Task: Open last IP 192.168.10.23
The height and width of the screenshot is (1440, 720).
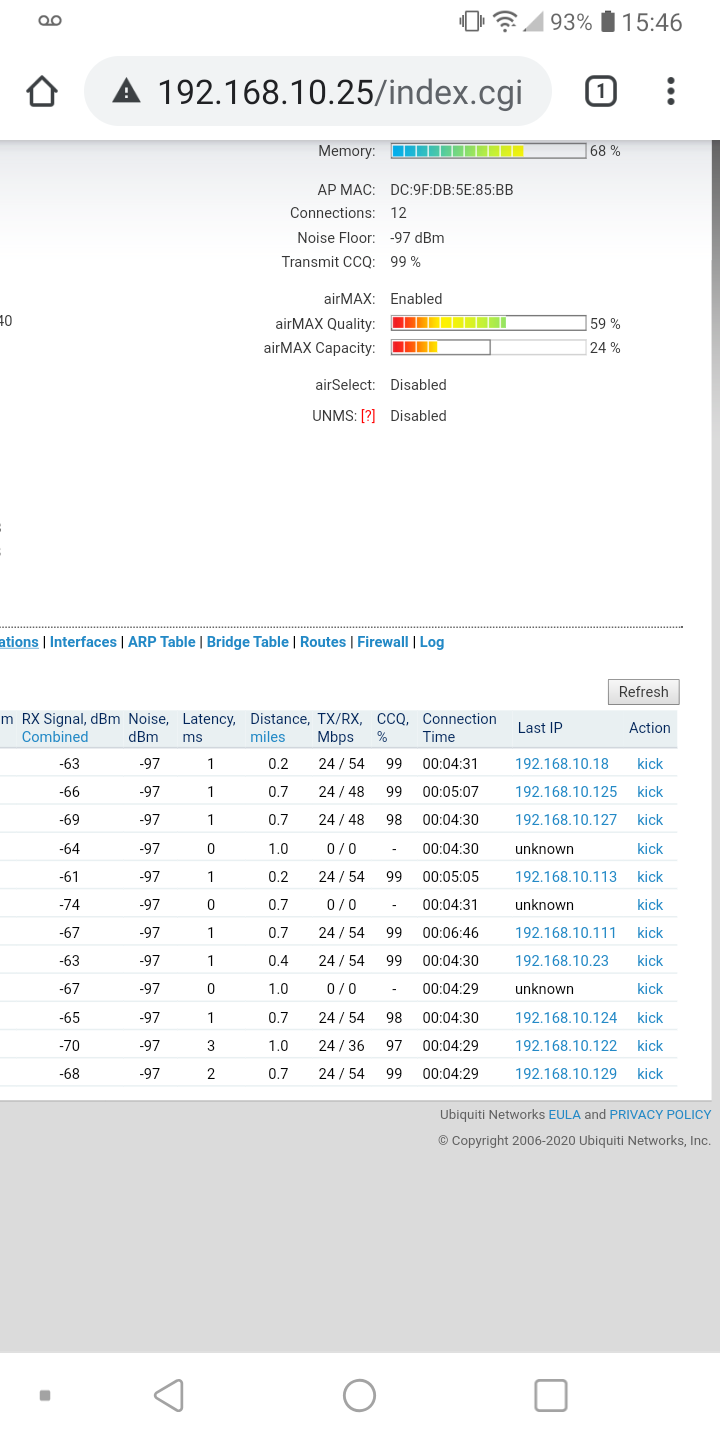Action: coord(562,961)
